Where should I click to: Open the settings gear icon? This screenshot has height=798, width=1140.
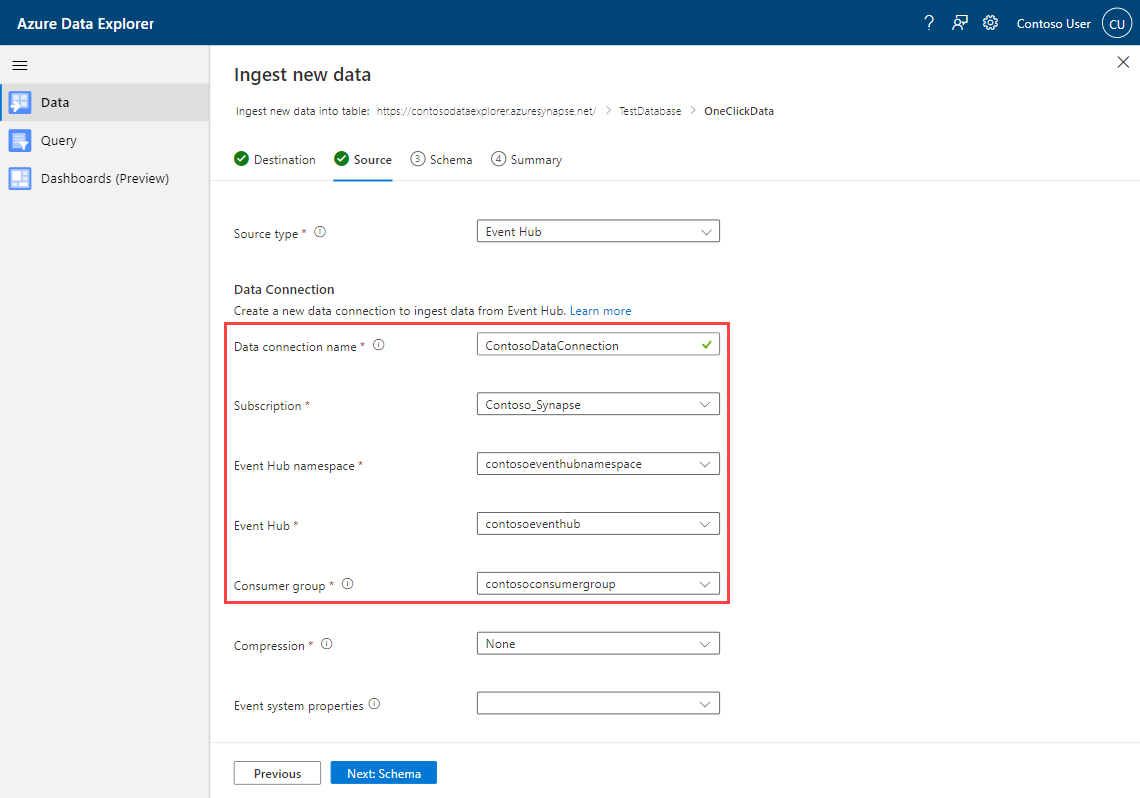click(x=990, y=22)
